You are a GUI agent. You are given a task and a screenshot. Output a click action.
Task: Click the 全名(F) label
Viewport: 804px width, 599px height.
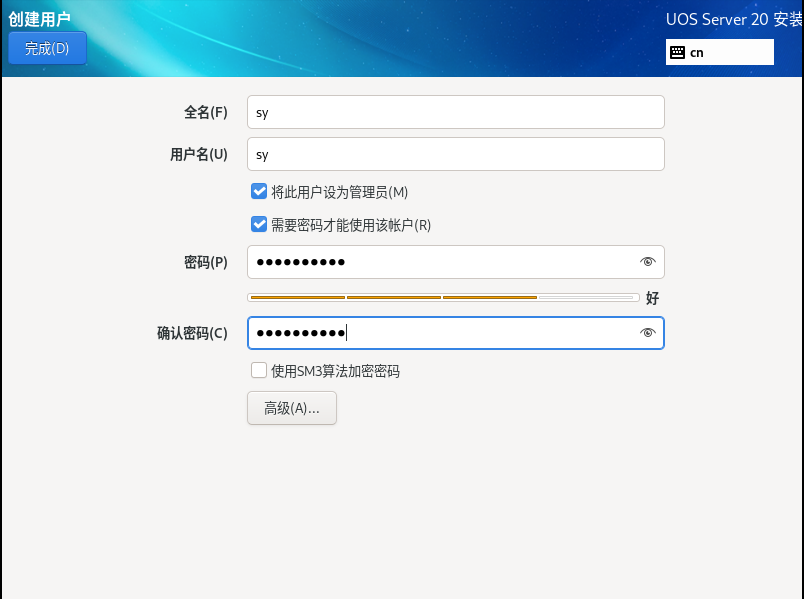coord(206,112)
